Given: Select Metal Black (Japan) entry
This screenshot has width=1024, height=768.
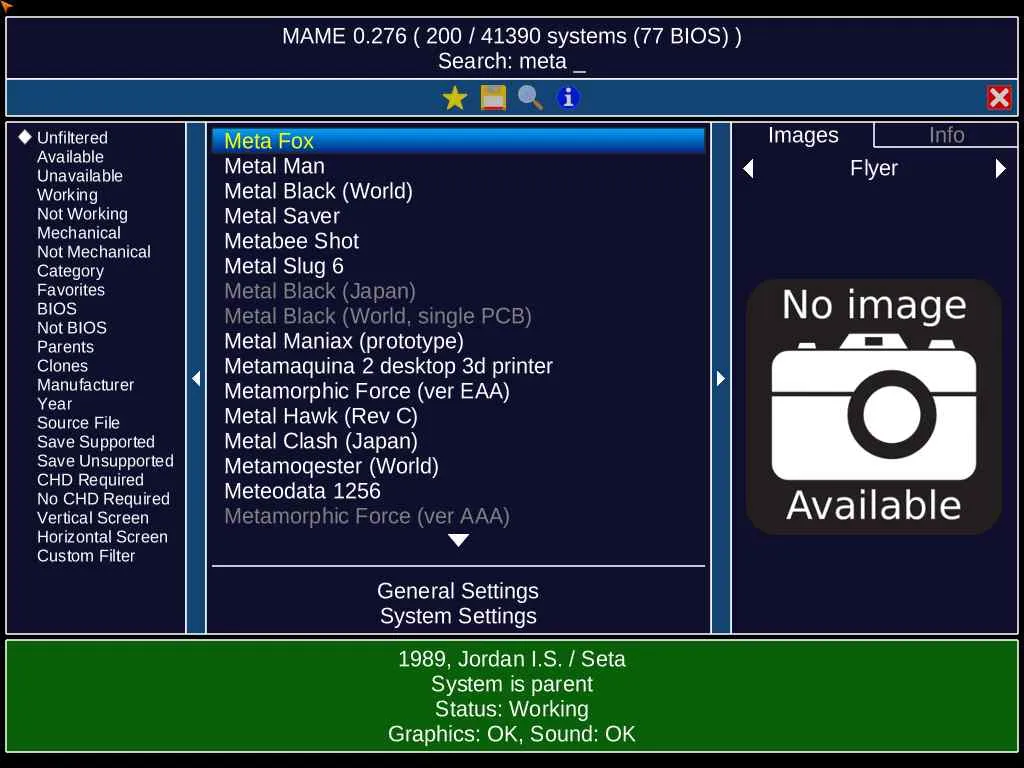Looking at the screenshot, I should [x=458, y=291].
